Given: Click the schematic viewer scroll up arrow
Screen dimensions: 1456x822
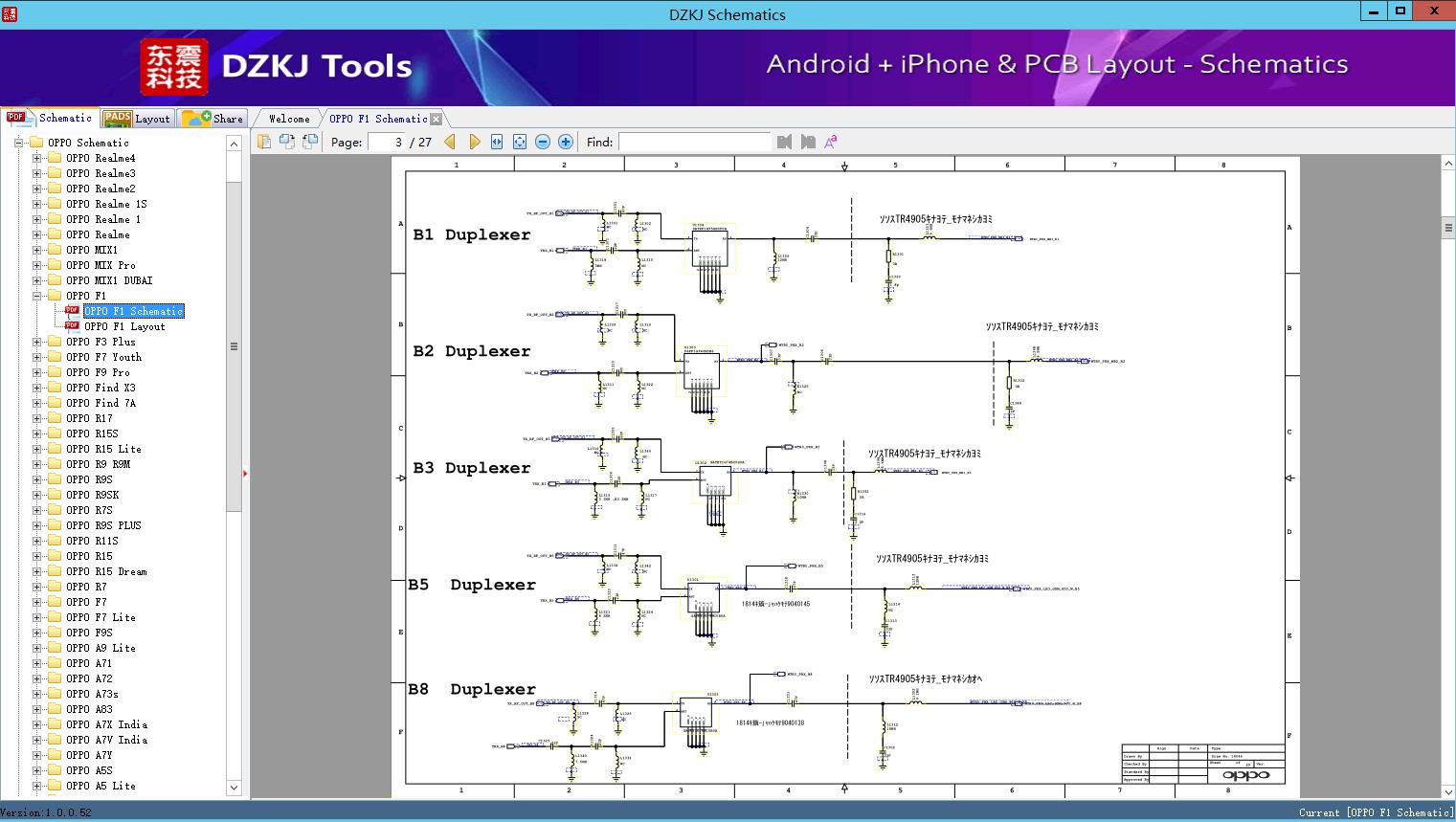Looking at the screenshot, I should click(x=1448, y=164).
